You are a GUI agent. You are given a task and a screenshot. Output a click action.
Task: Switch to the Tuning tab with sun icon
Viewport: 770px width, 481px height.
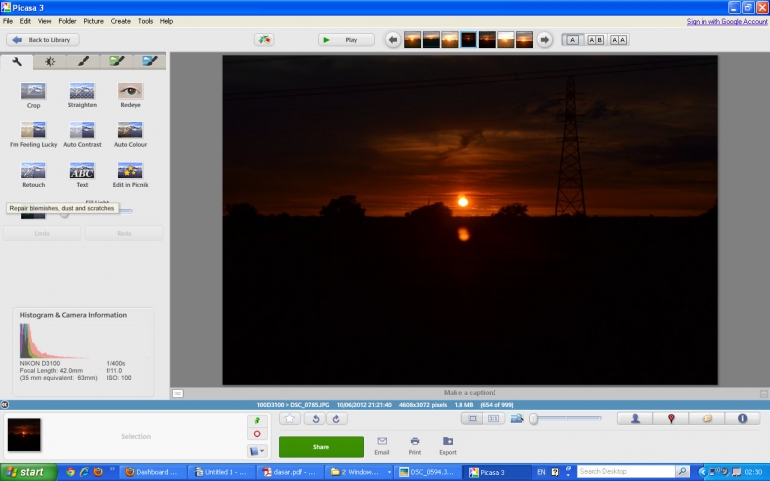[51, 62]
